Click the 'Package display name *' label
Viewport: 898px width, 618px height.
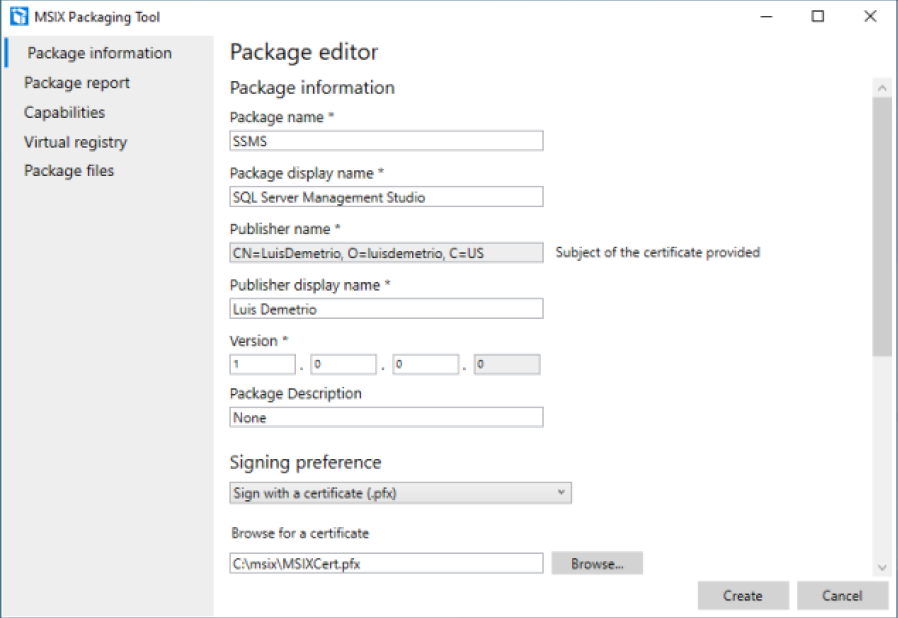[x=306, y=173]
